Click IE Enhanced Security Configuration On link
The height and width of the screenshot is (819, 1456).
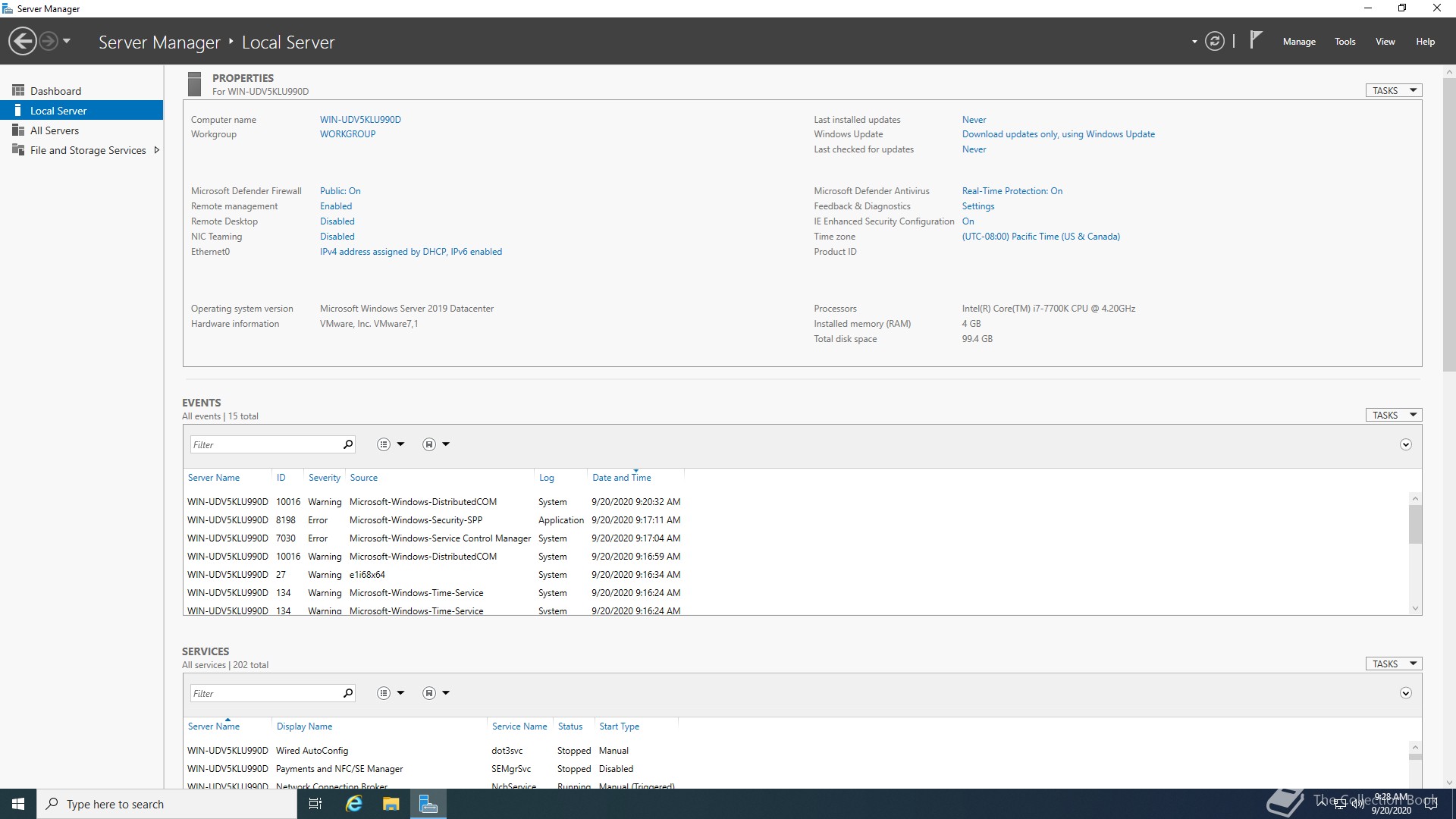pyautogui.click(x=968, y=221)
